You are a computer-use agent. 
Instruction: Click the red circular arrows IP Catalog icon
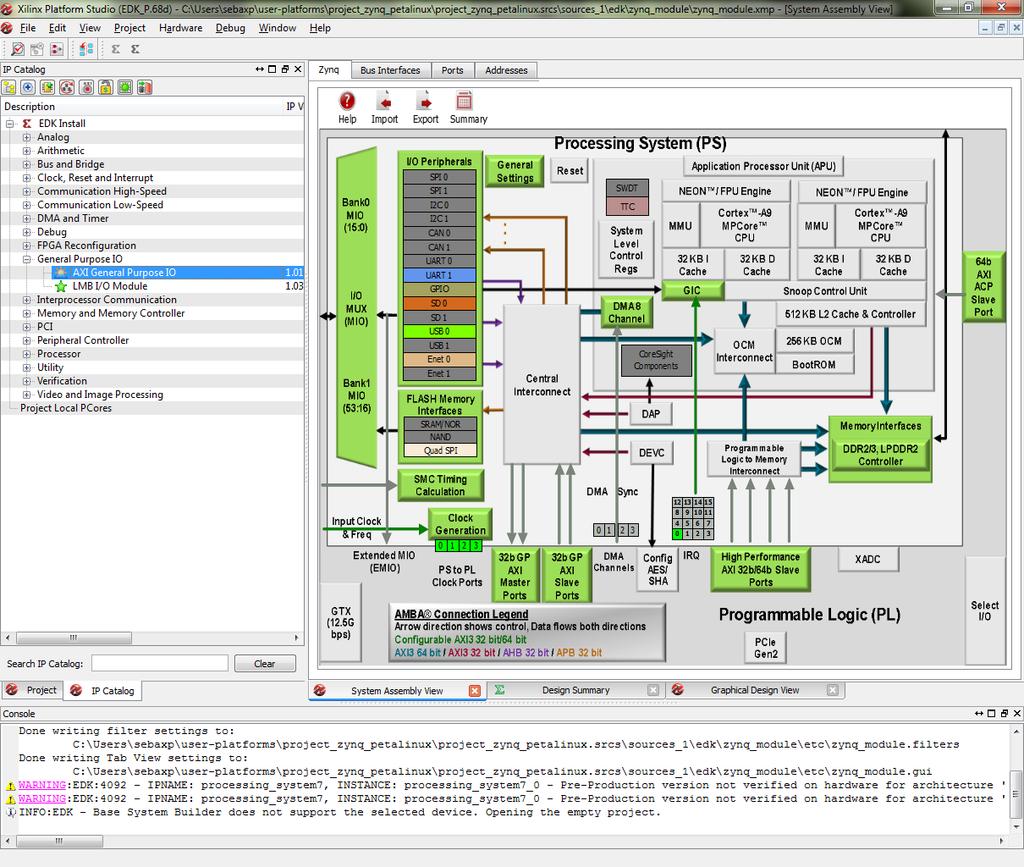(67, 87)
